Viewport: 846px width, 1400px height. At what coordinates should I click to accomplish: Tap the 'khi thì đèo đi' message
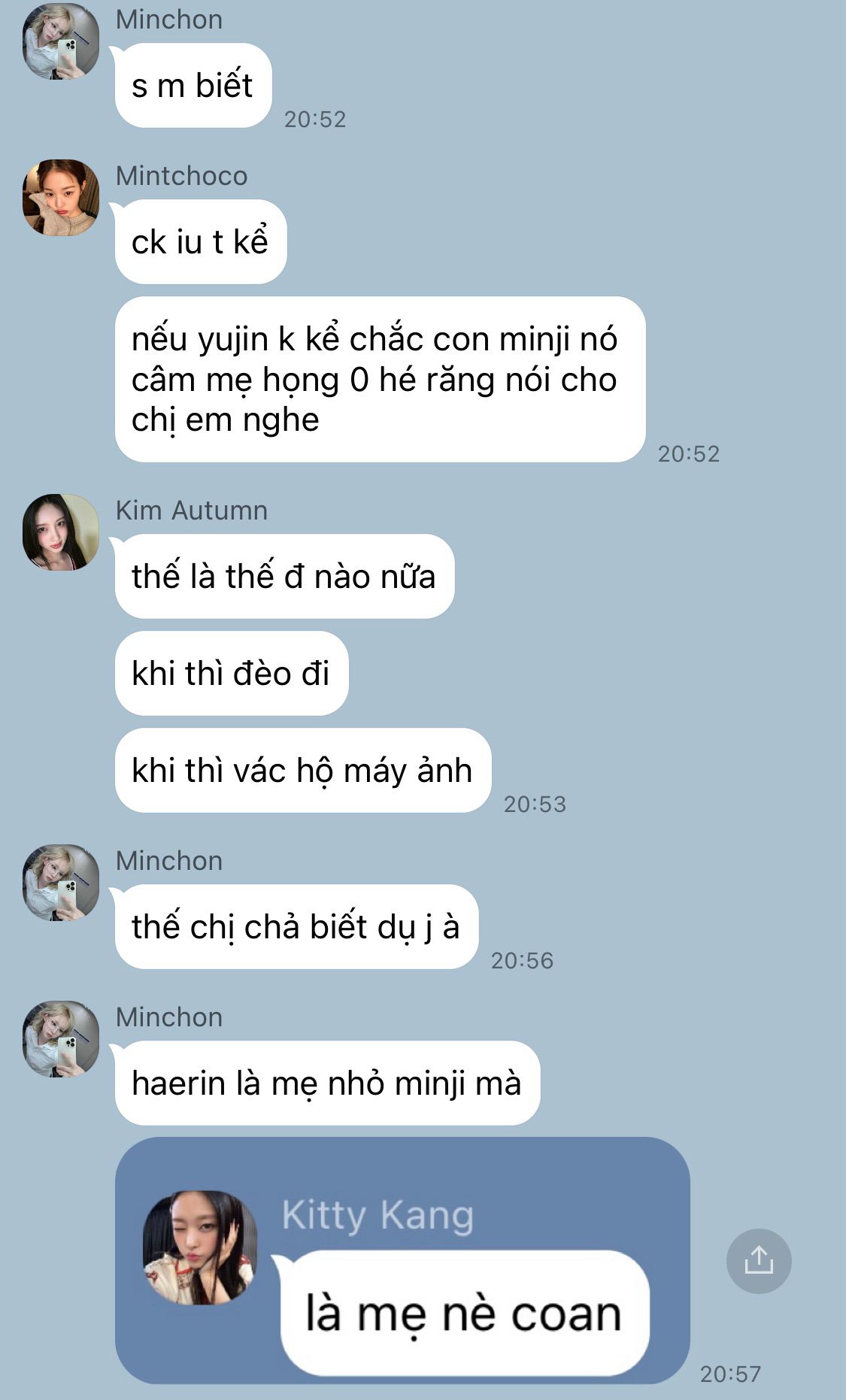[232, 673]
